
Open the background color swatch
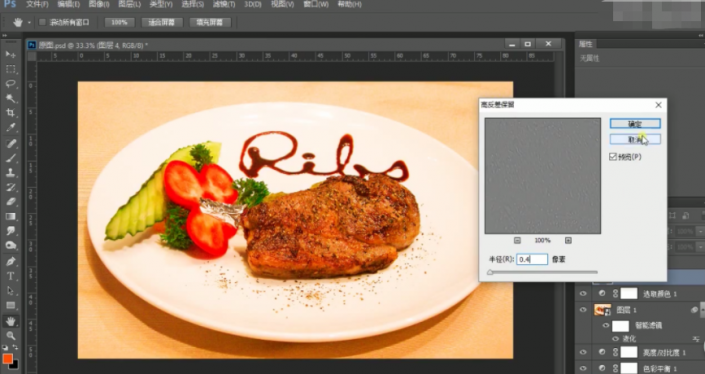(x=14, y=365)
